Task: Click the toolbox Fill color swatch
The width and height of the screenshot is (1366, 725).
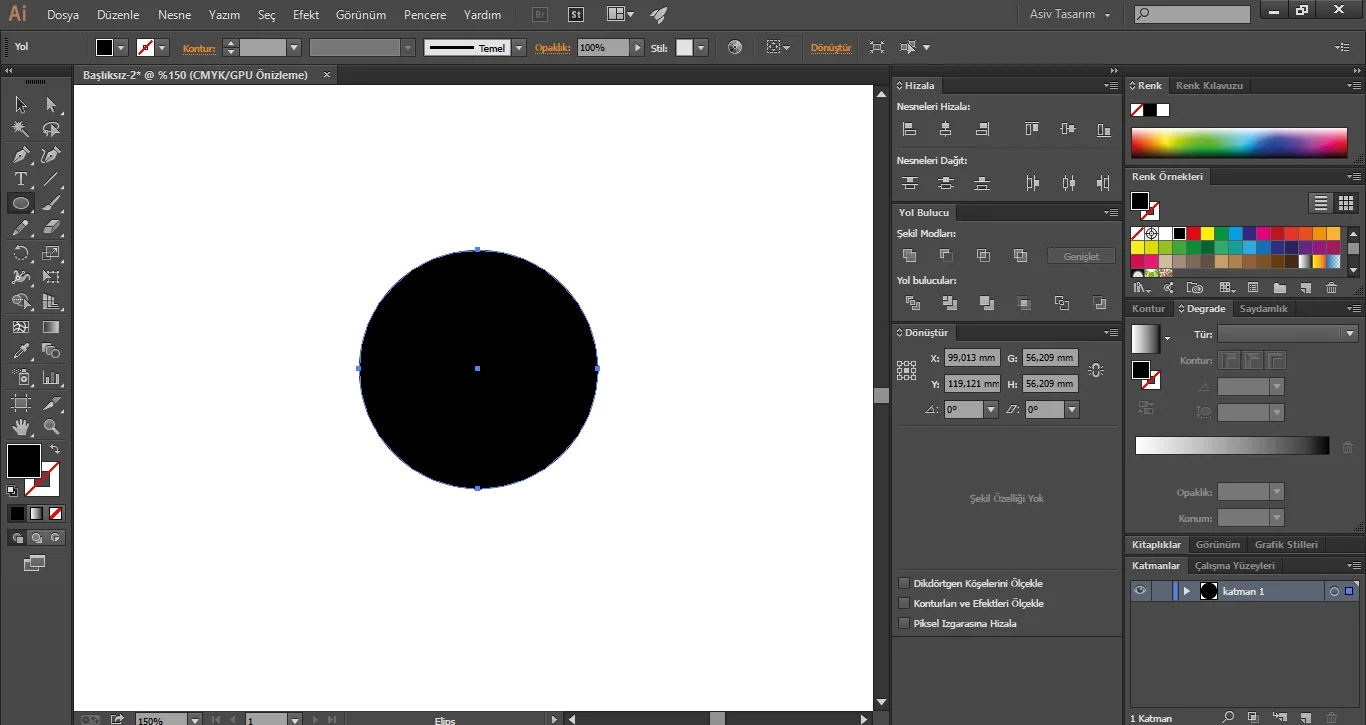Action: (24, 461)
